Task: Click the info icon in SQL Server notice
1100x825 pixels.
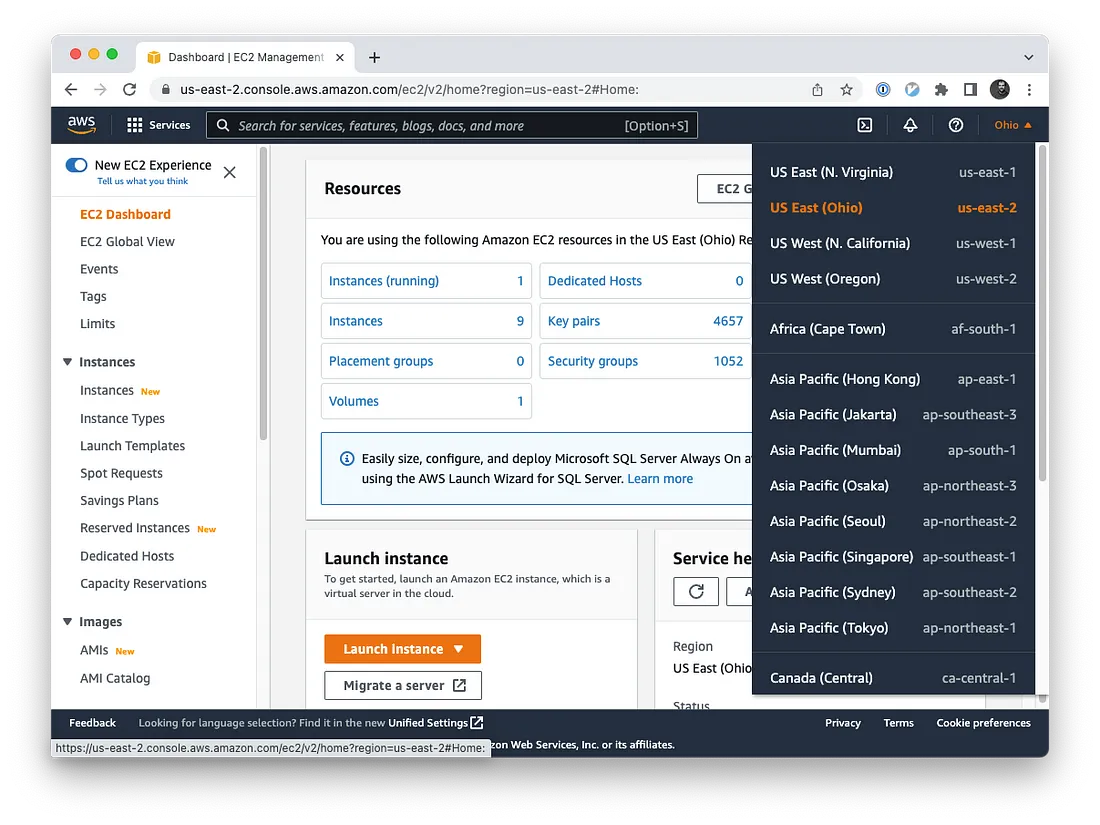Action: tap(347, 458)
